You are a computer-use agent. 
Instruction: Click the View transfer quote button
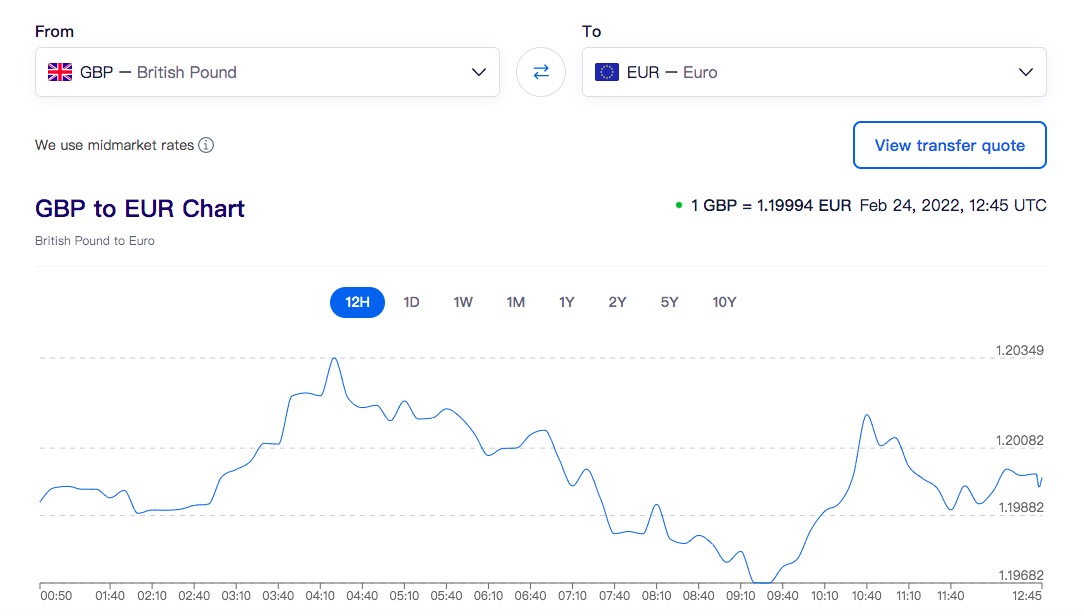tap(949, 145)
